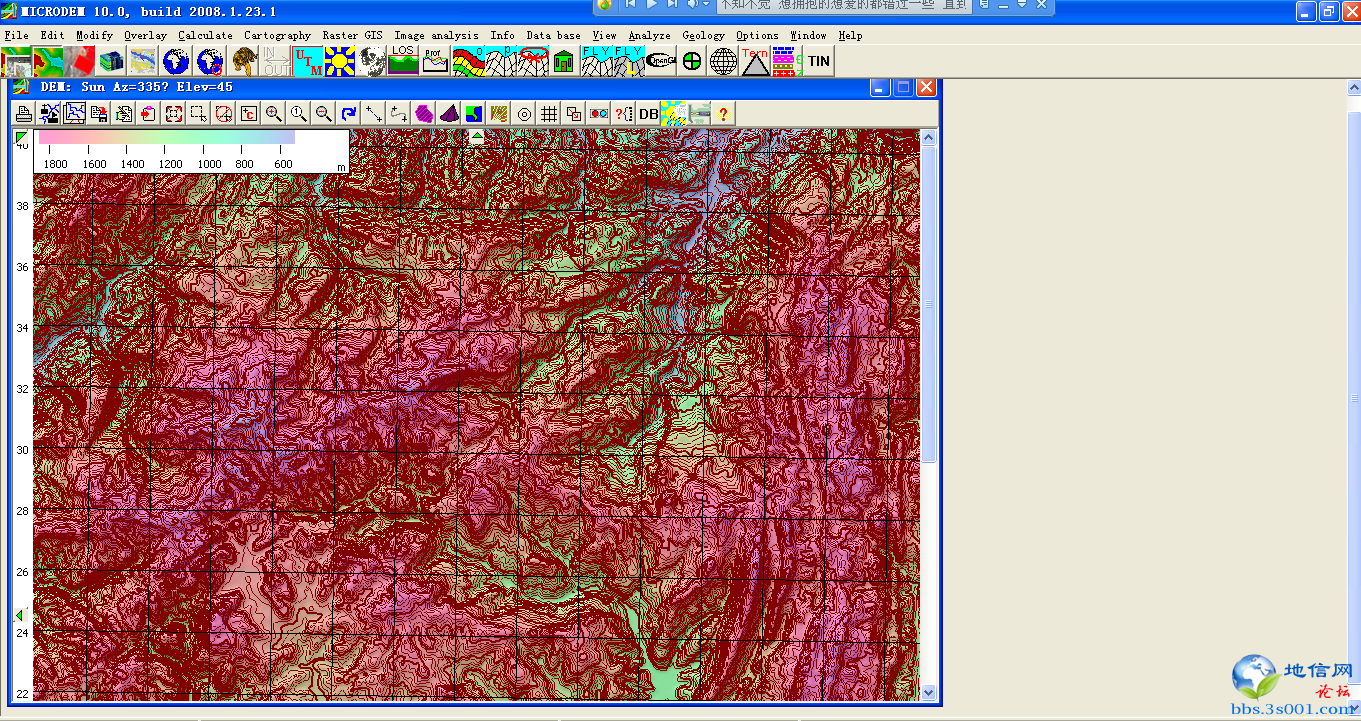1361x721 pixels.
Task: Click the wireframe globe grid icon
Action: [x=723, y=61]
